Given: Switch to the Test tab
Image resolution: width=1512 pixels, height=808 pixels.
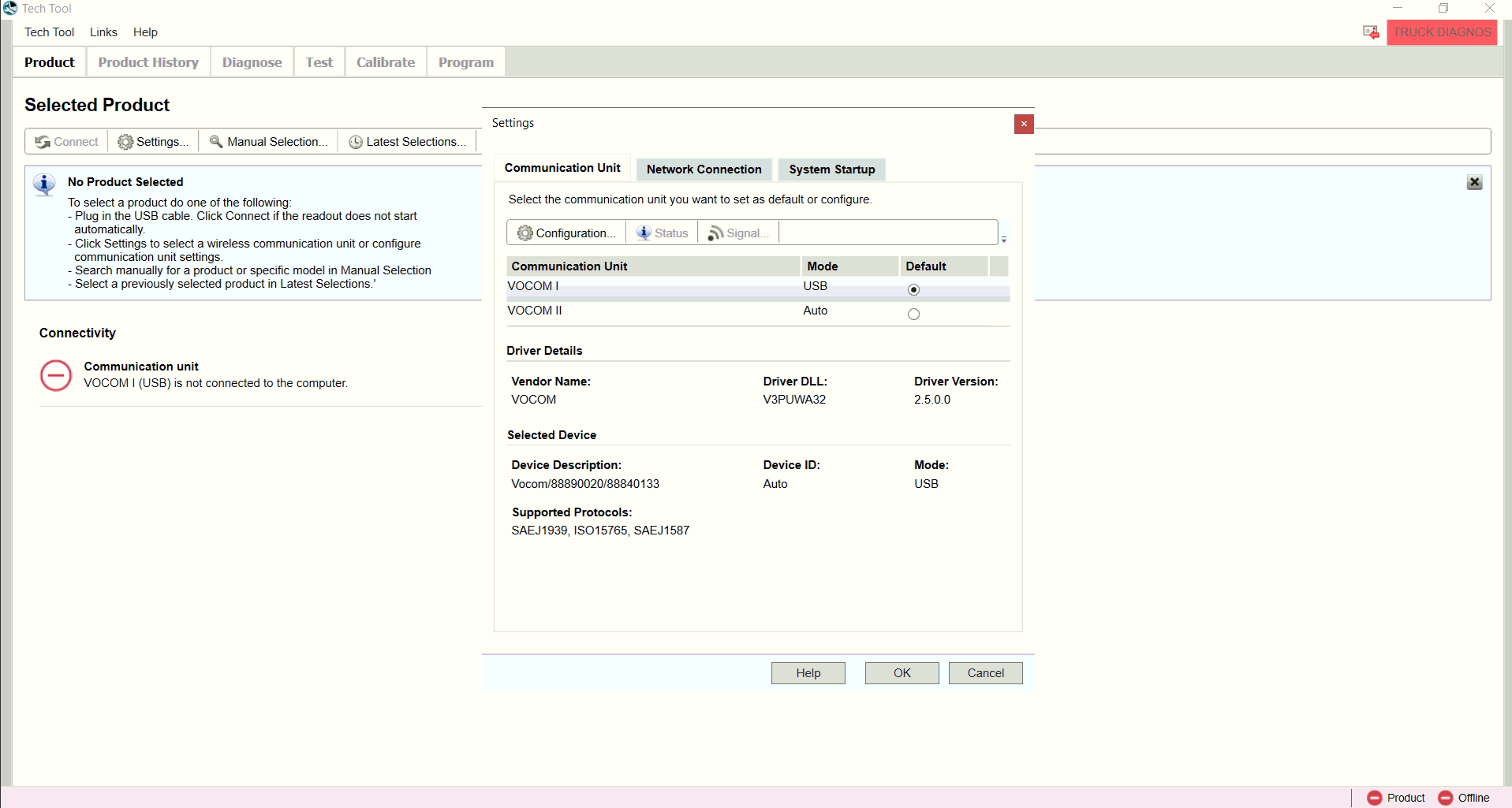Looking at the screenshot, I should [x=319, y=62].
